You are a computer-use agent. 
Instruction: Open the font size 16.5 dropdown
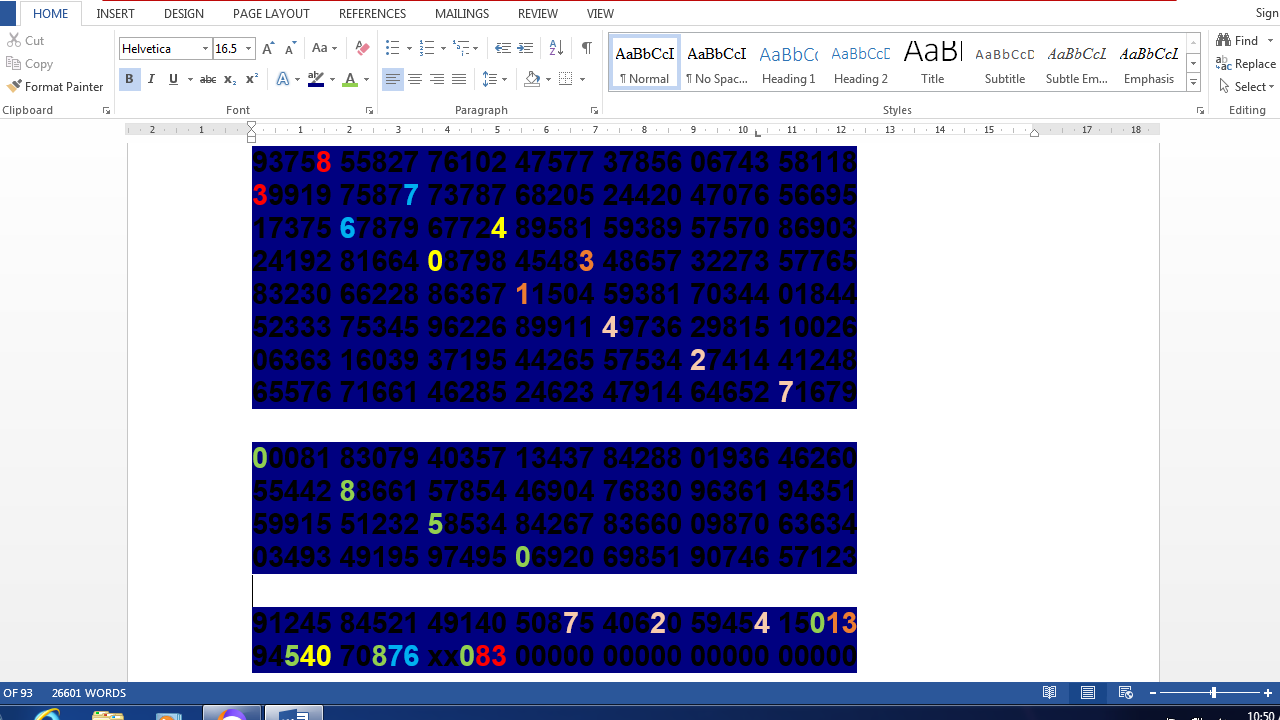[248, 48]
